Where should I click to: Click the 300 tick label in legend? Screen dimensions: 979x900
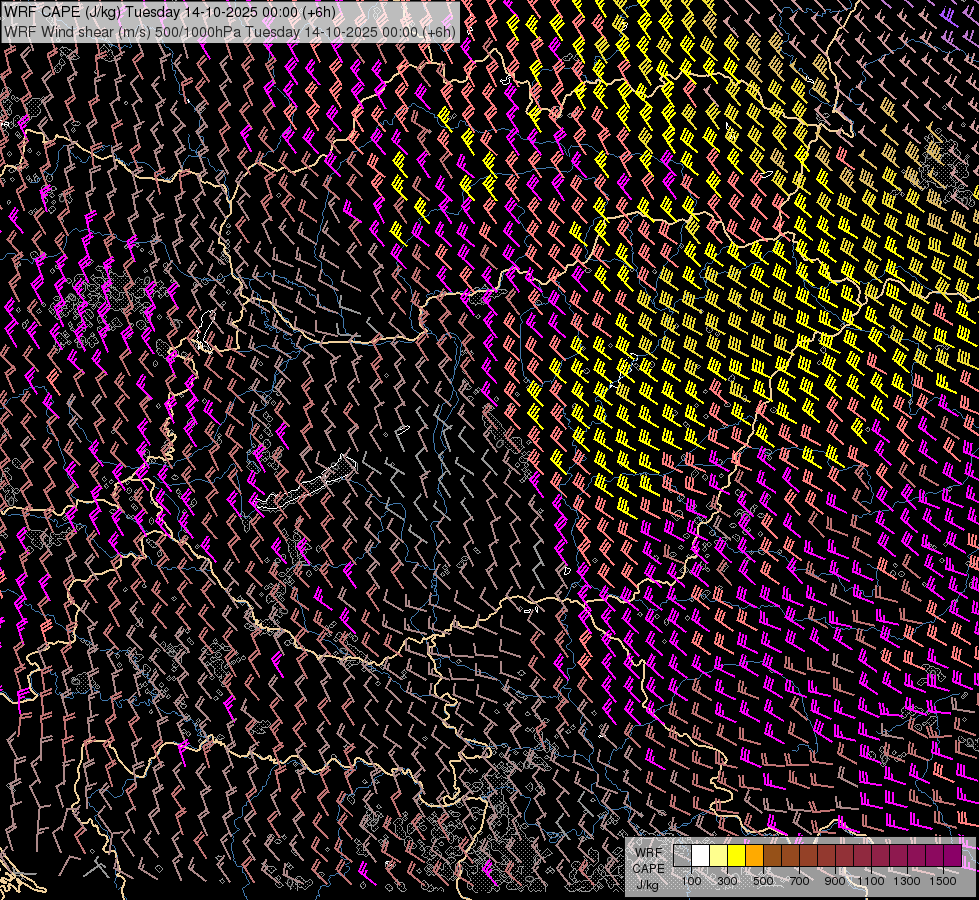[727, 881]
